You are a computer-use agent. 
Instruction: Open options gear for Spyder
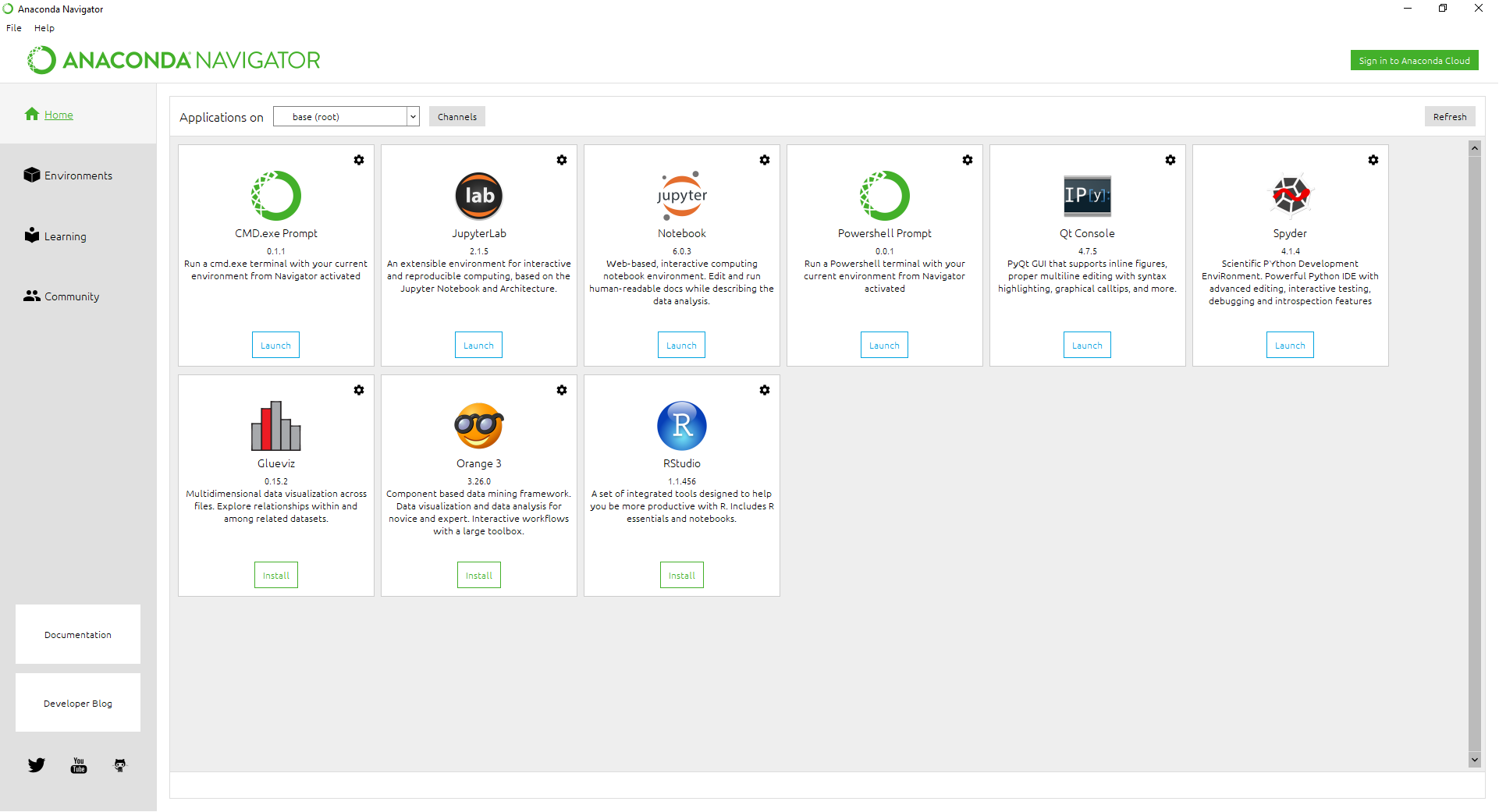[1373, 160]
